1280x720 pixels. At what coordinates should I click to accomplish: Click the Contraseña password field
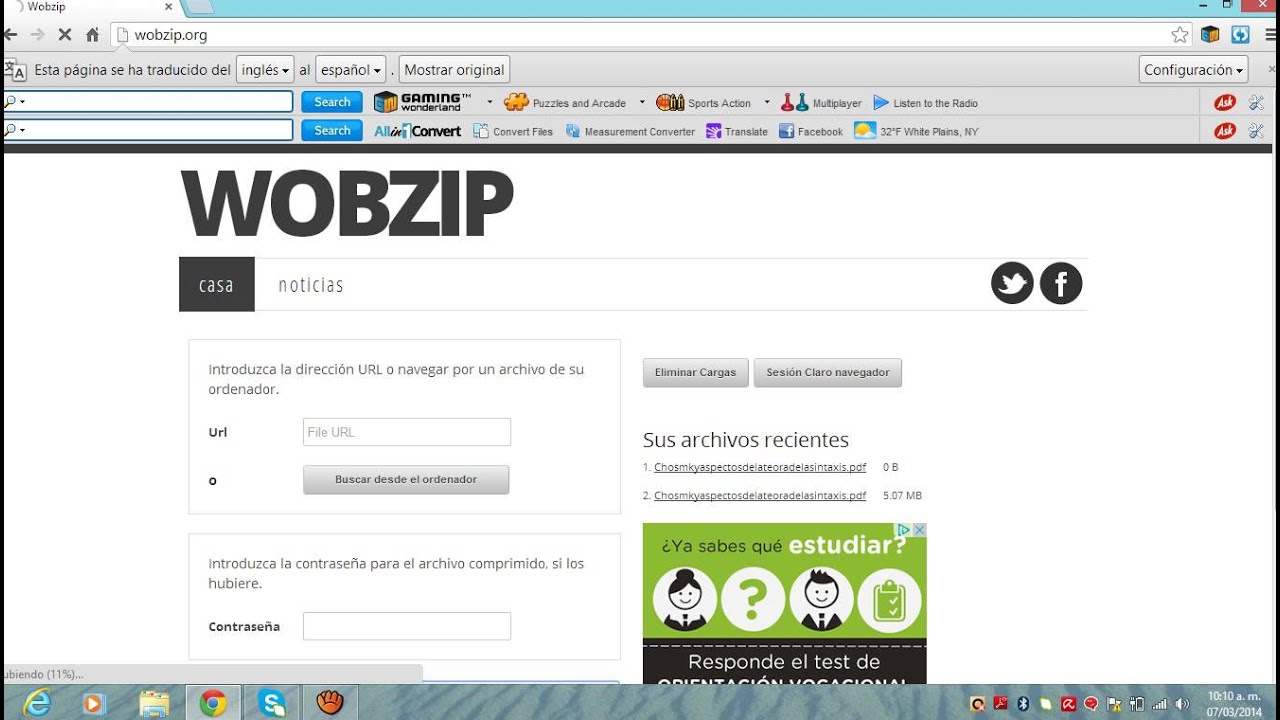coord(407,626)
